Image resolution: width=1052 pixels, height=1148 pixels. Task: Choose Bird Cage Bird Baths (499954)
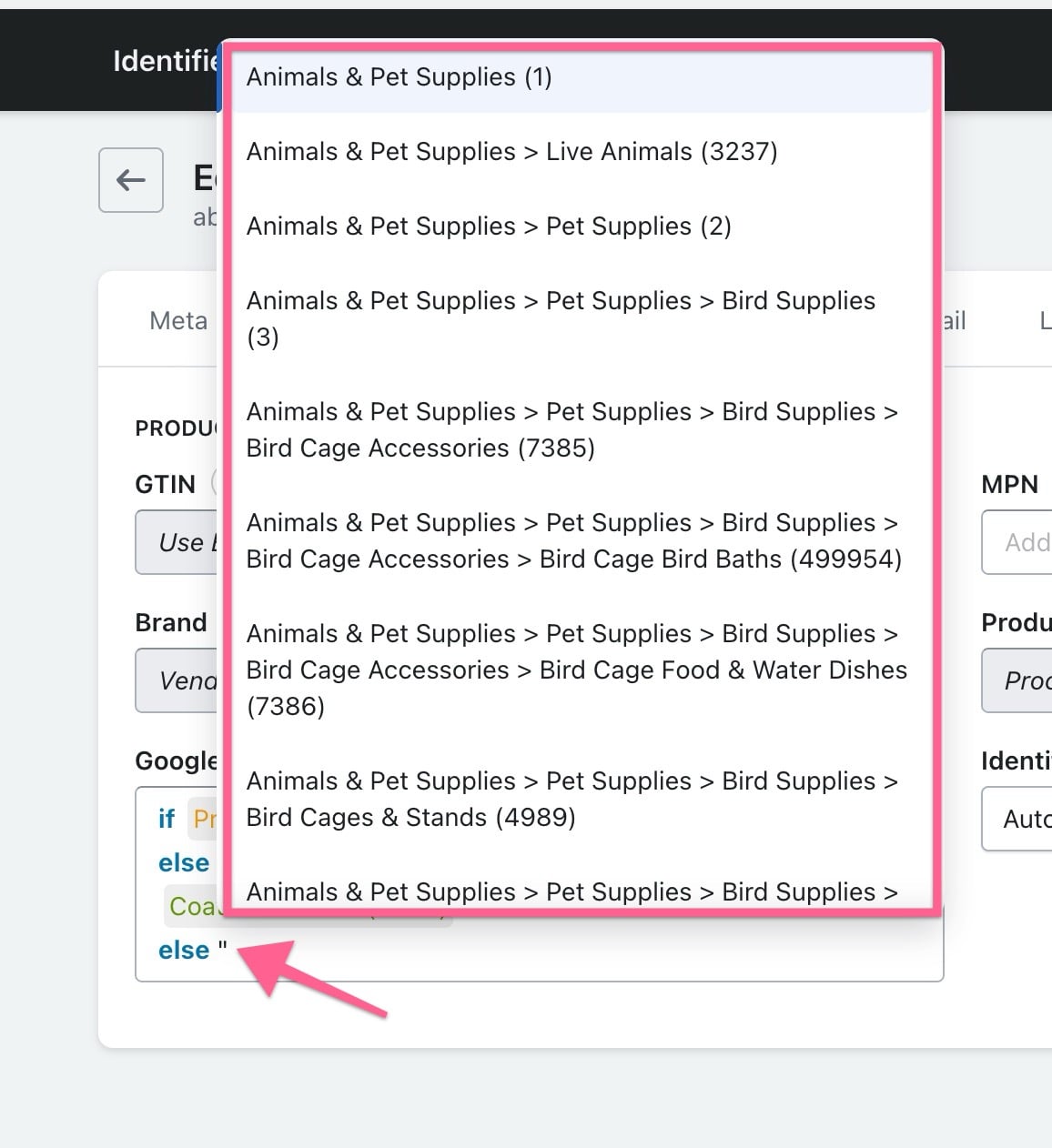(582, 541)
